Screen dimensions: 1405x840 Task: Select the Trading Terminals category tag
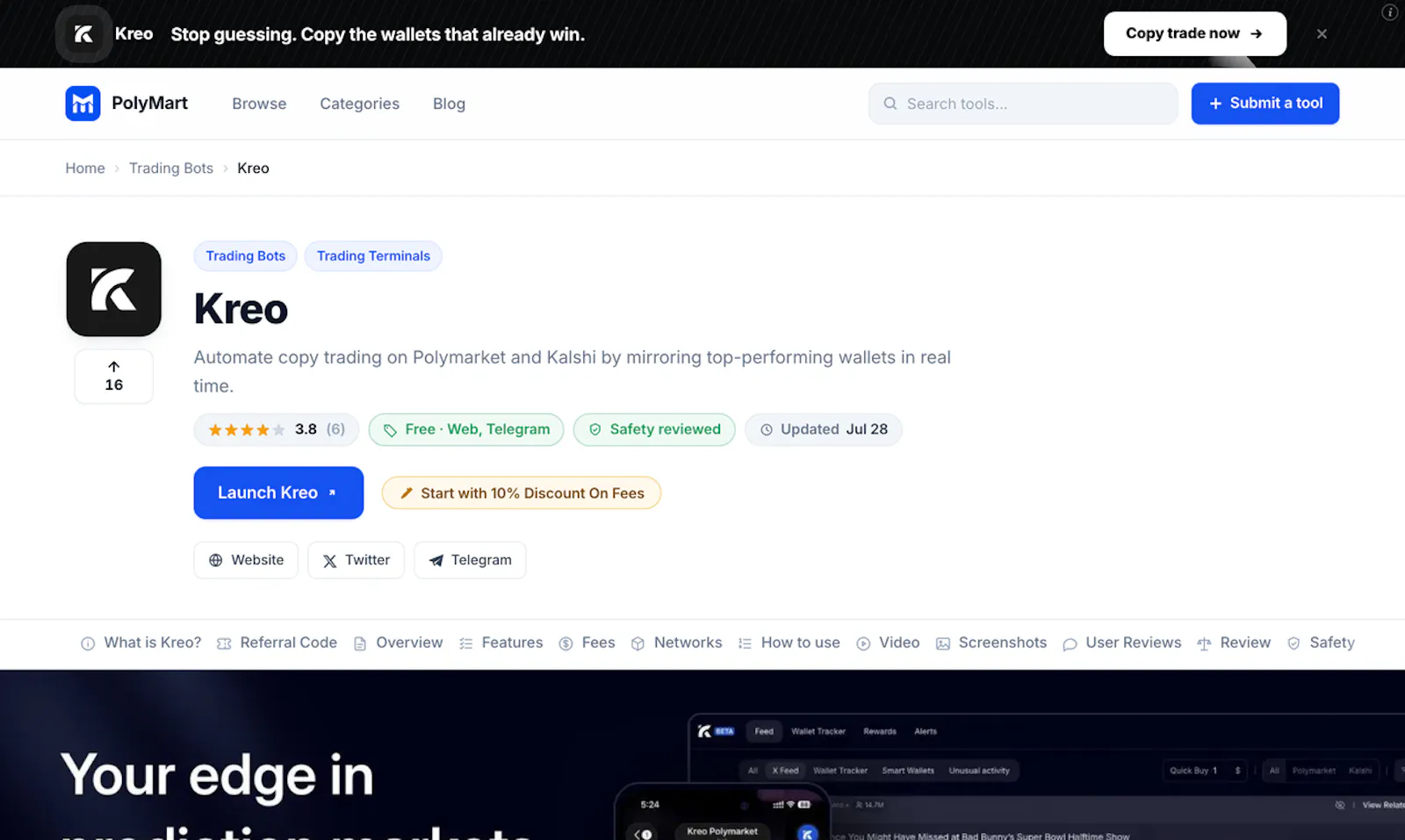[373, 256]
